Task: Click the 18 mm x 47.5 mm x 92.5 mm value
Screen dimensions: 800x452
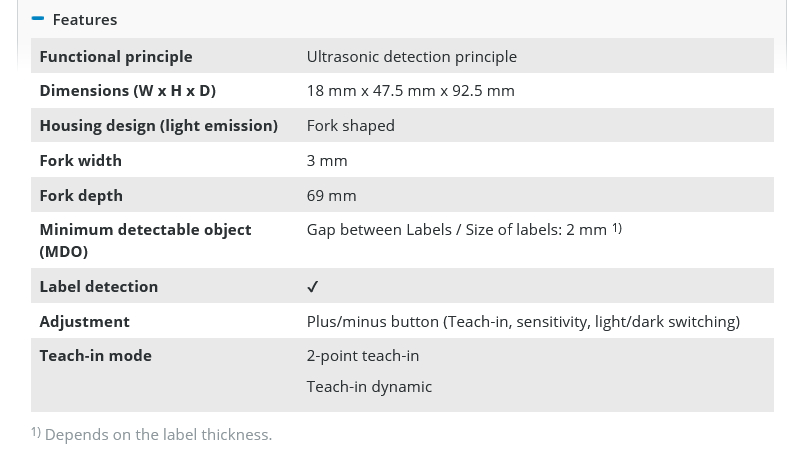Action: click(411, 90)
